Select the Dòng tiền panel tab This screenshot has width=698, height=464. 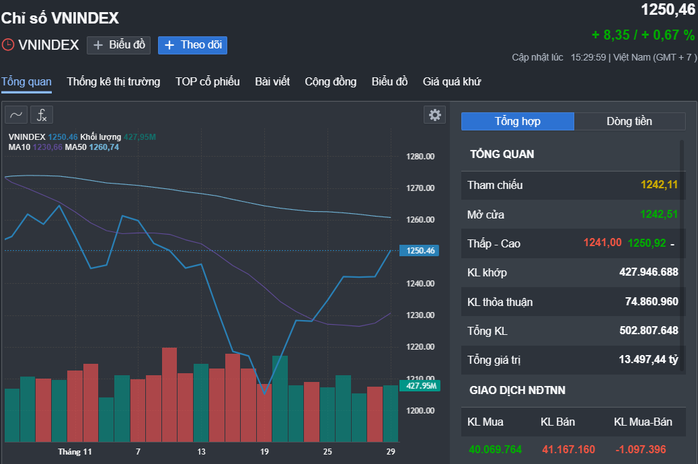tap(629, 121)
